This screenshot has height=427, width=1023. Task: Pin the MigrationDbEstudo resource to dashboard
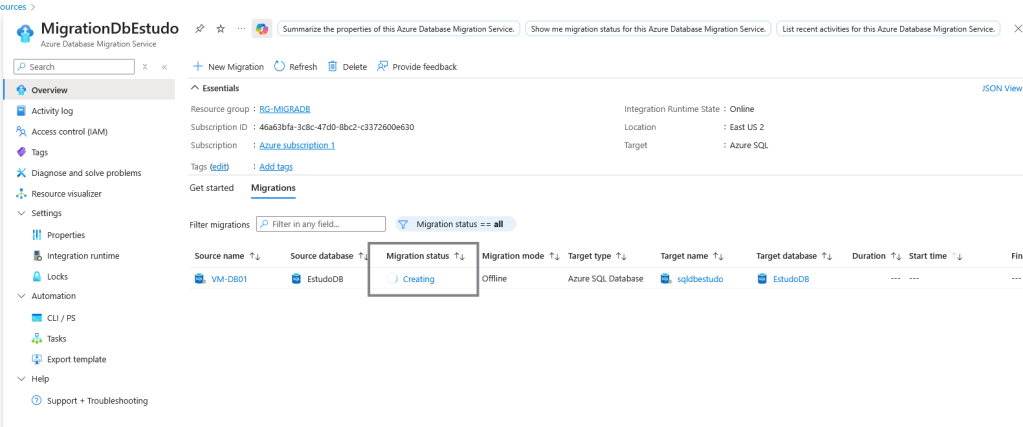click(201, 29)
